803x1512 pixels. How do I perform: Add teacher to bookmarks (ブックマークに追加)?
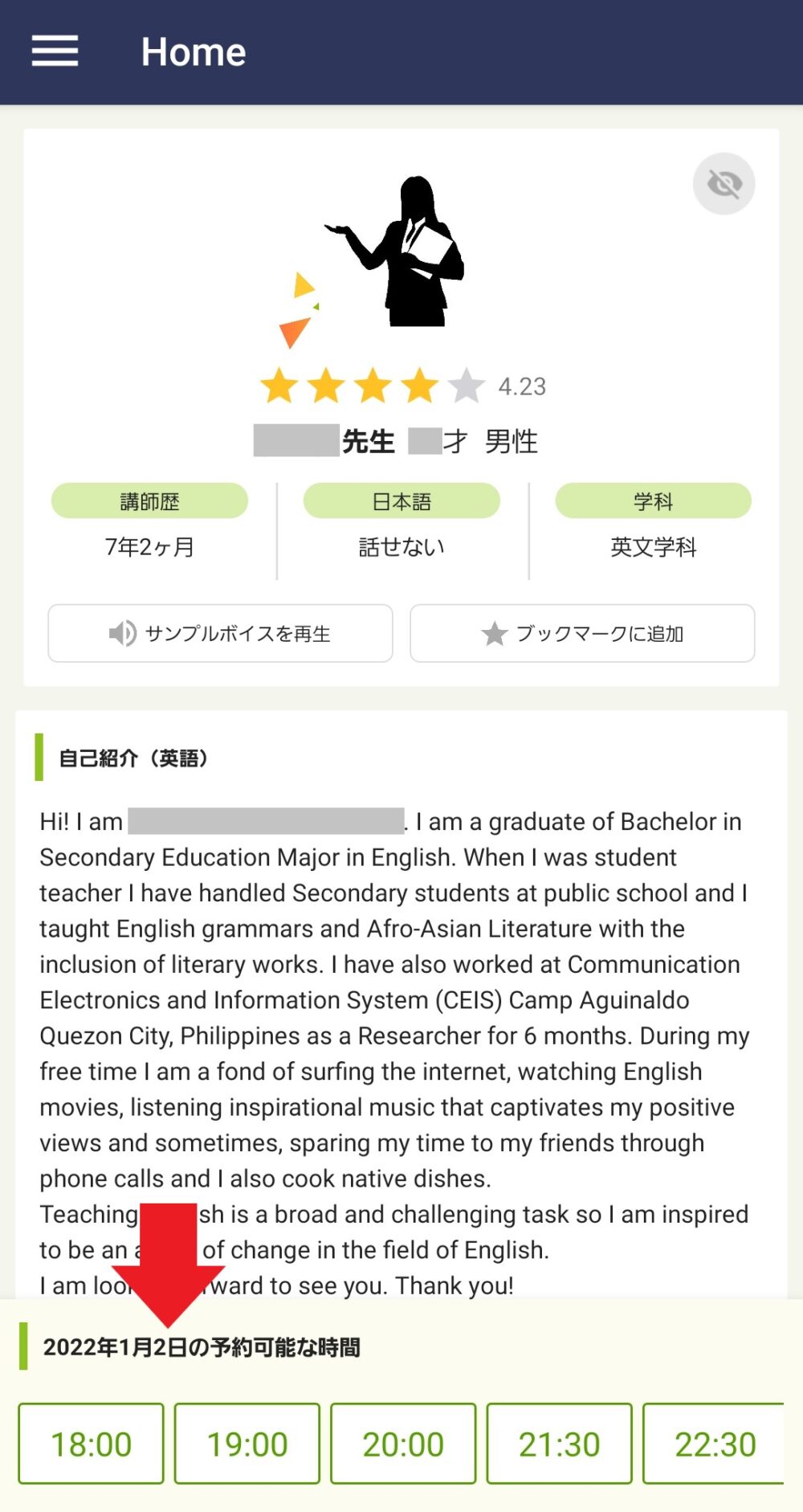[x=582, y=634]
